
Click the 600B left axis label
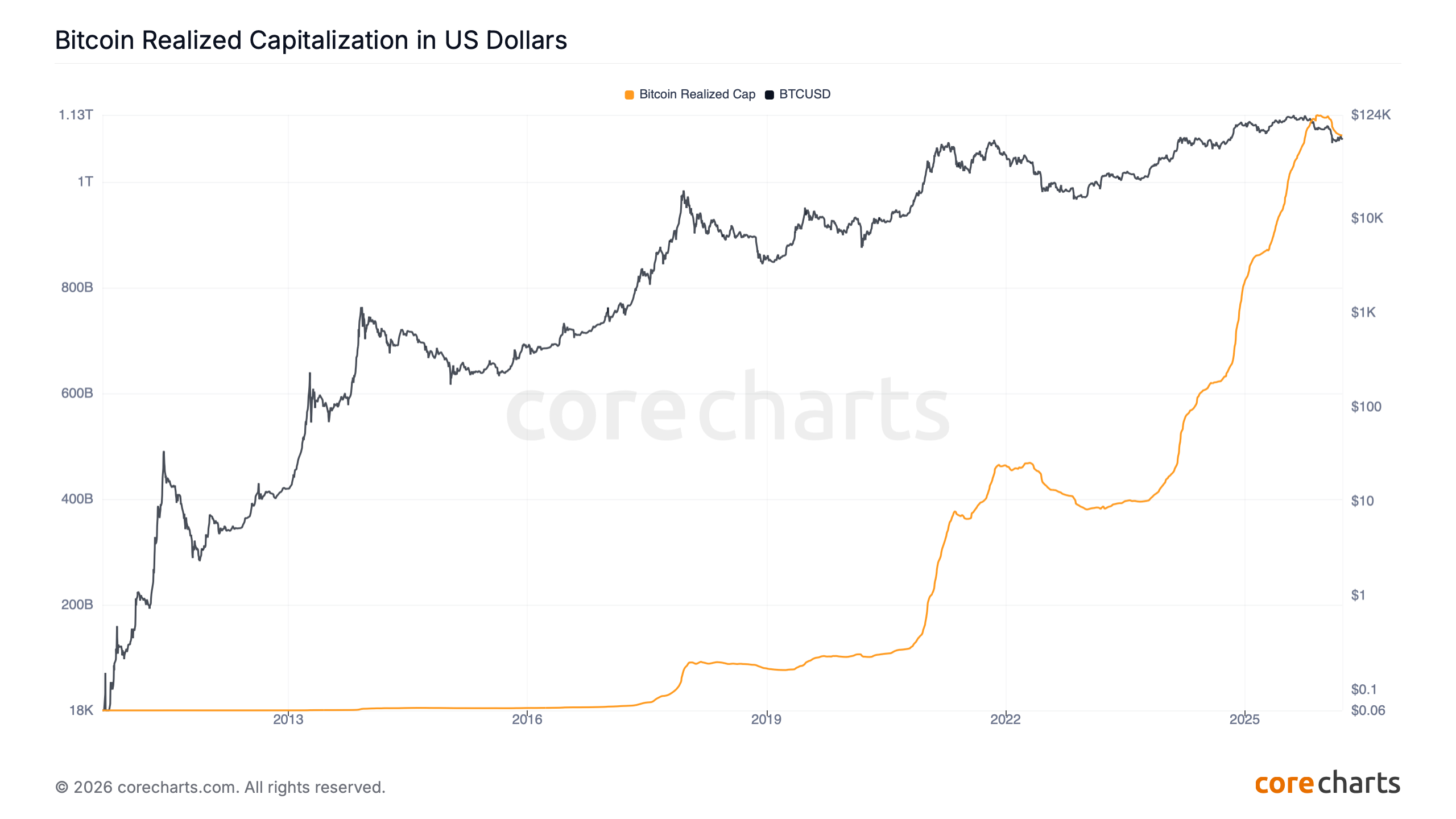pos(77,393)
